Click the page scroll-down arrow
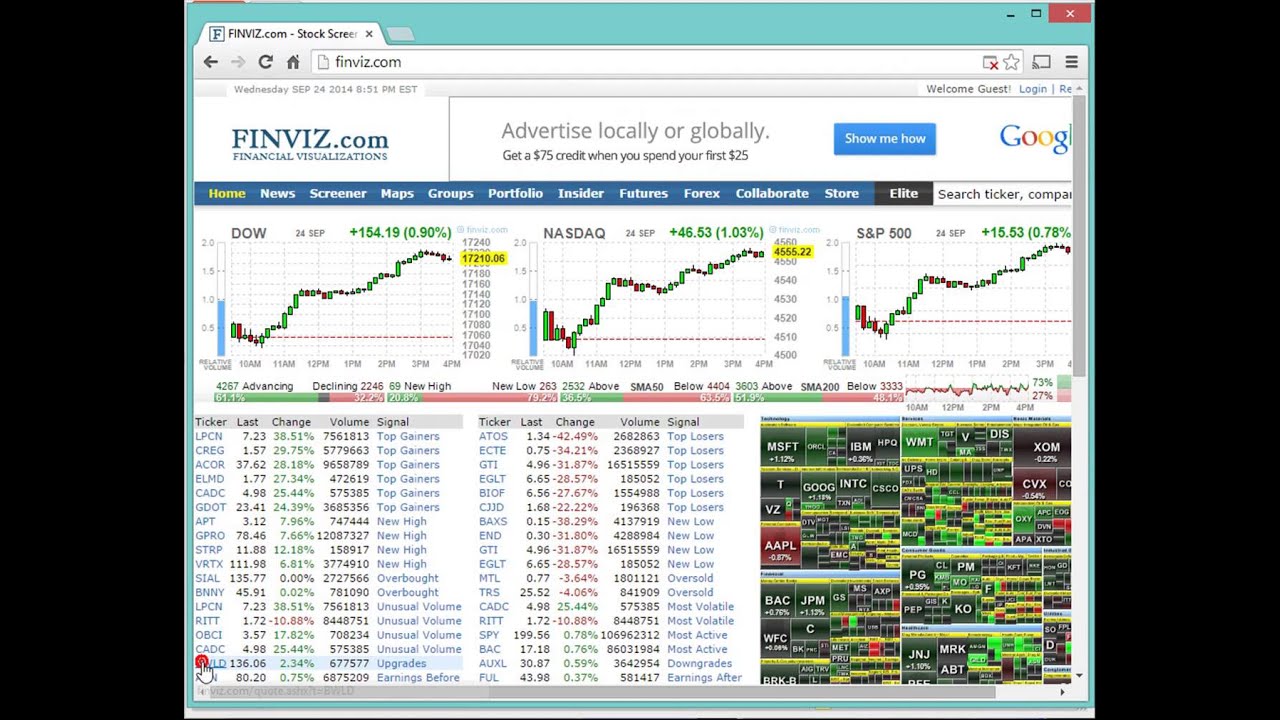The height and width of the screenshot is (720, 1280). click(1078, 676)
